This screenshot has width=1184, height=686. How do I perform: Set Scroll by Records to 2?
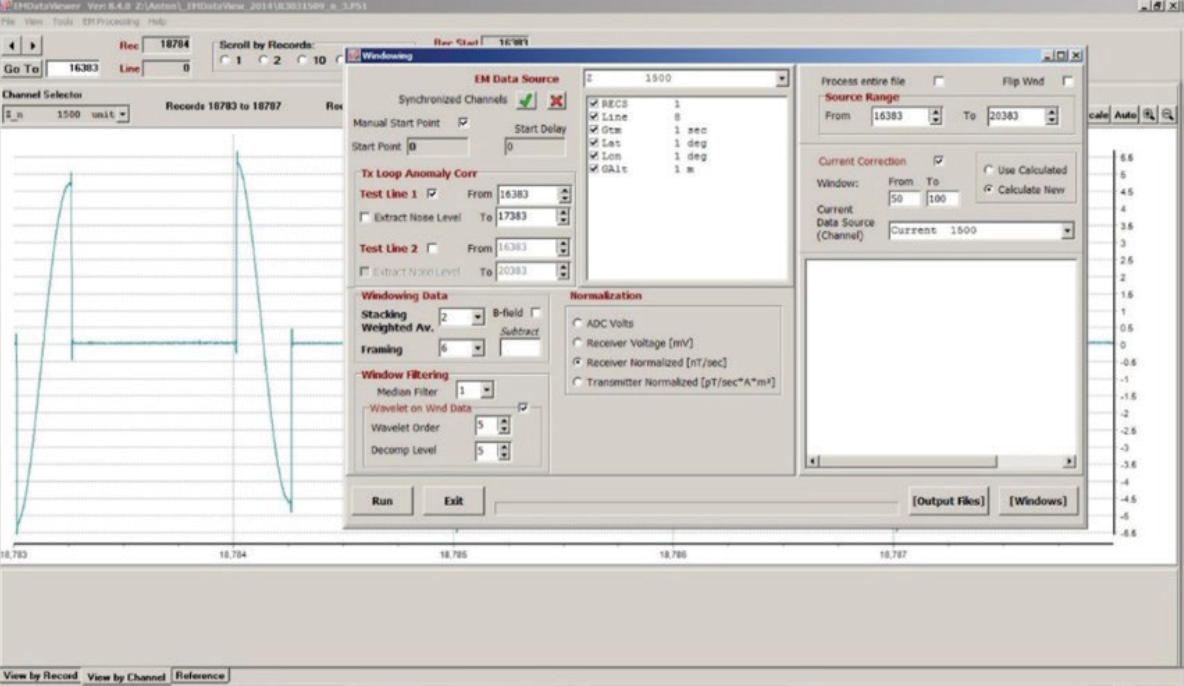(263, 60)
